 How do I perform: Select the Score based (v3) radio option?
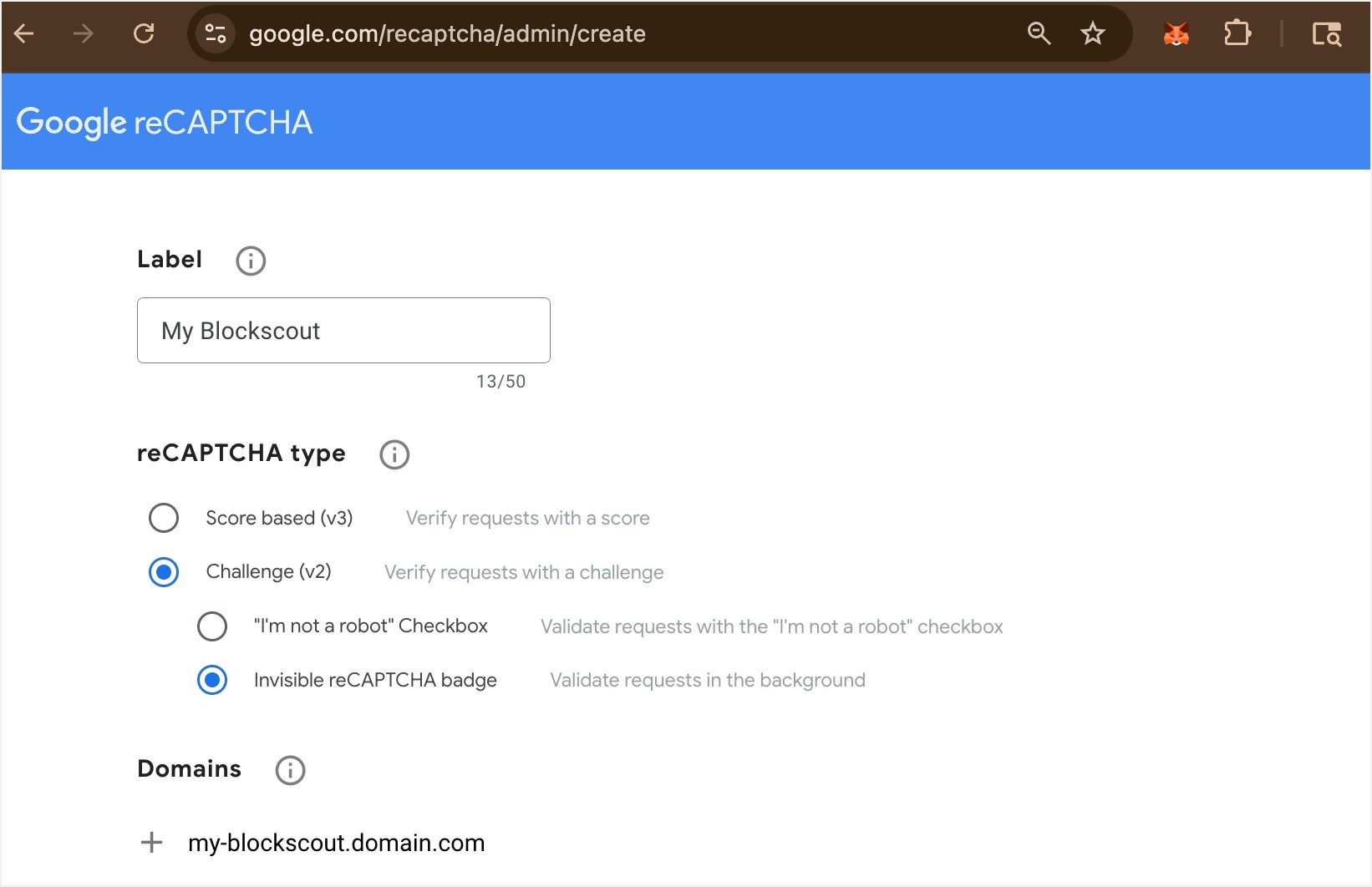[164, 518]
